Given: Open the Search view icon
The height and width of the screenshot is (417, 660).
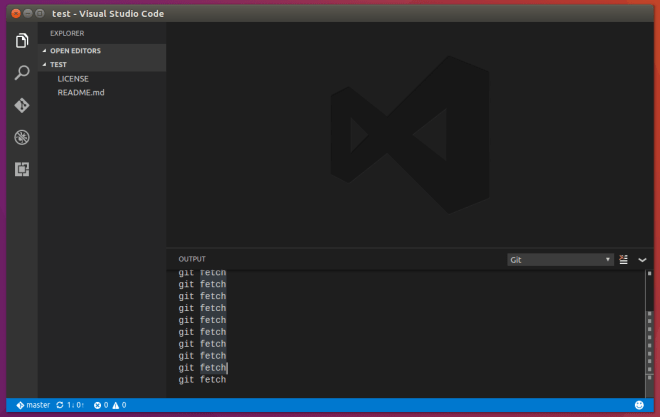Looking at the screenshot, I should tap(22, 73).
